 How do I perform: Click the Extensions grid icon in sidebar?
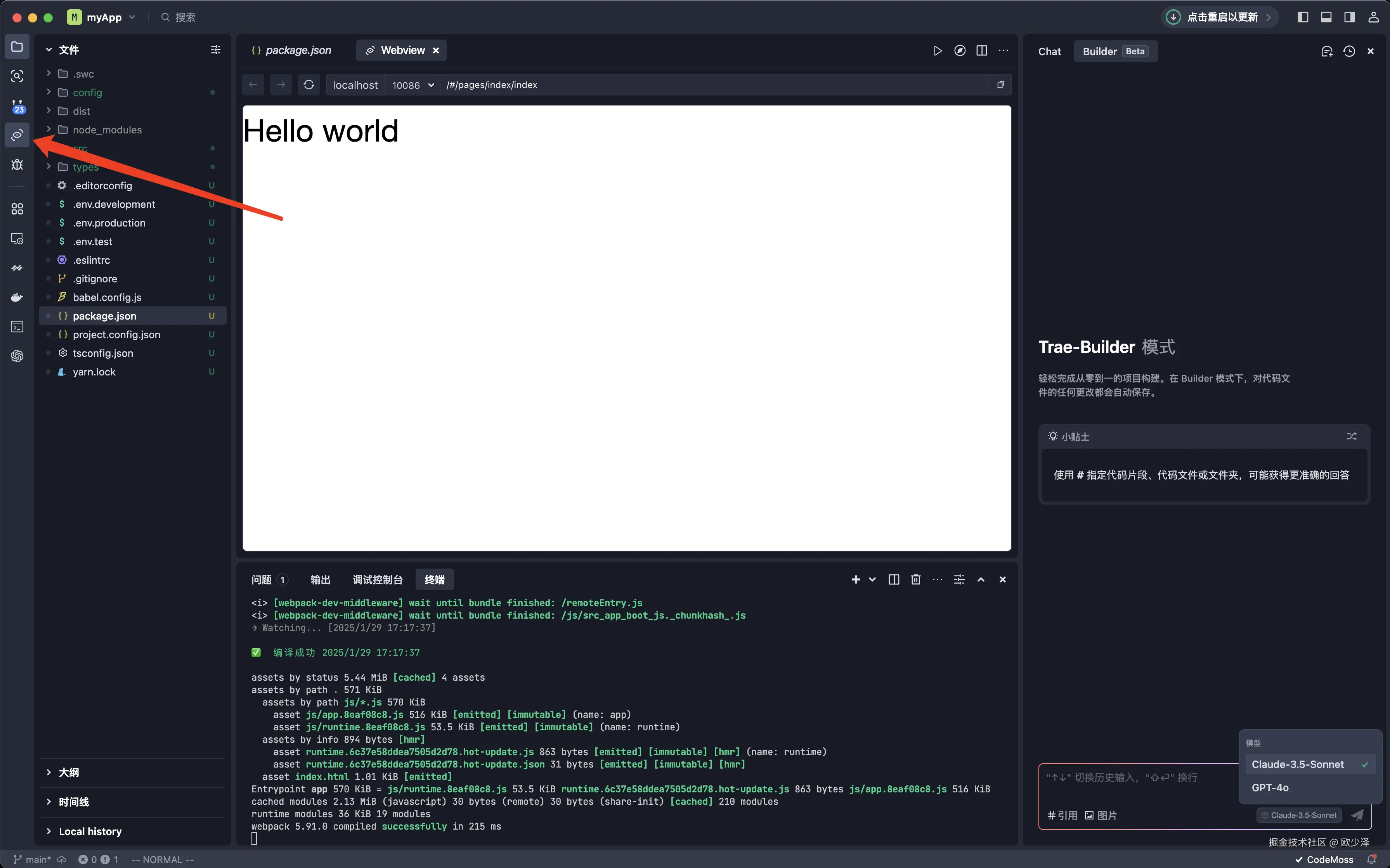click(x=17, y=209)
